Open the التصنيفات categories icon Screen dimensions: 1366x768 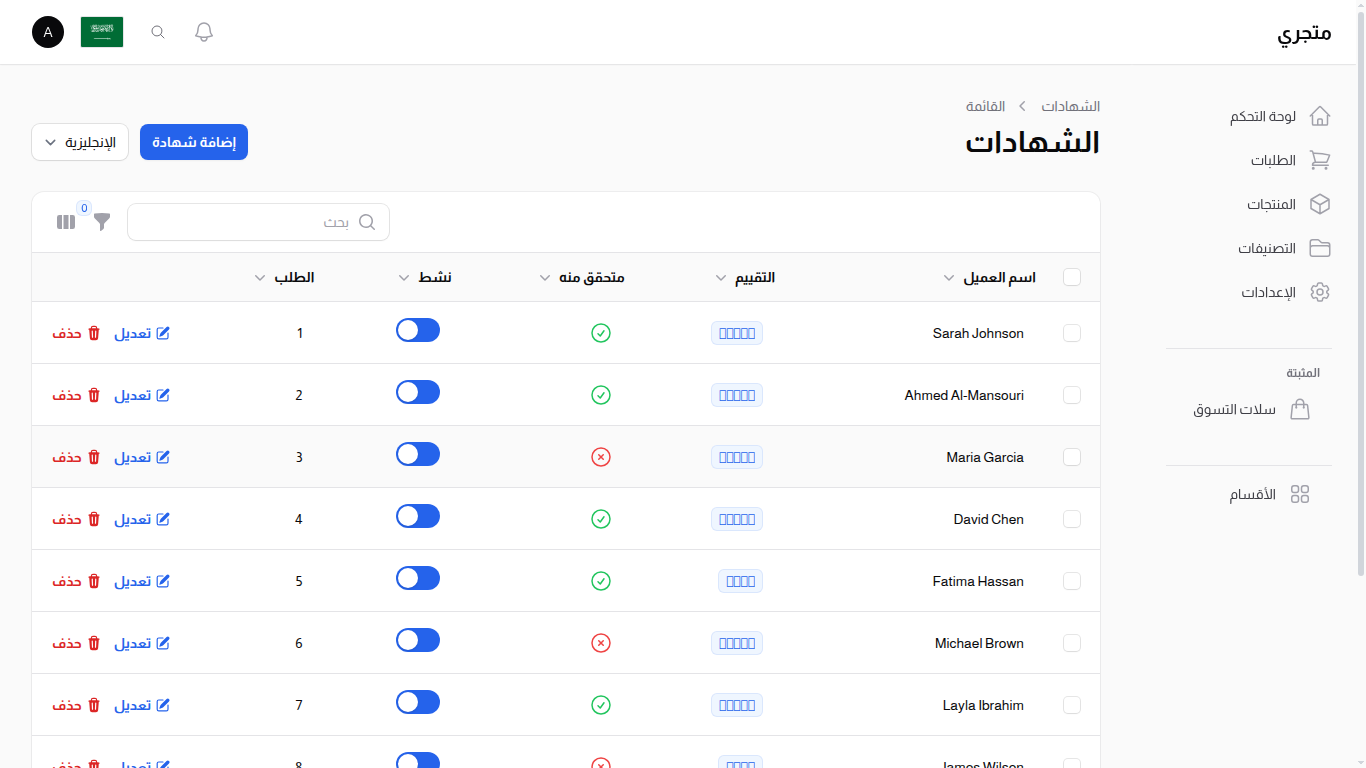tap(1320, 248)
